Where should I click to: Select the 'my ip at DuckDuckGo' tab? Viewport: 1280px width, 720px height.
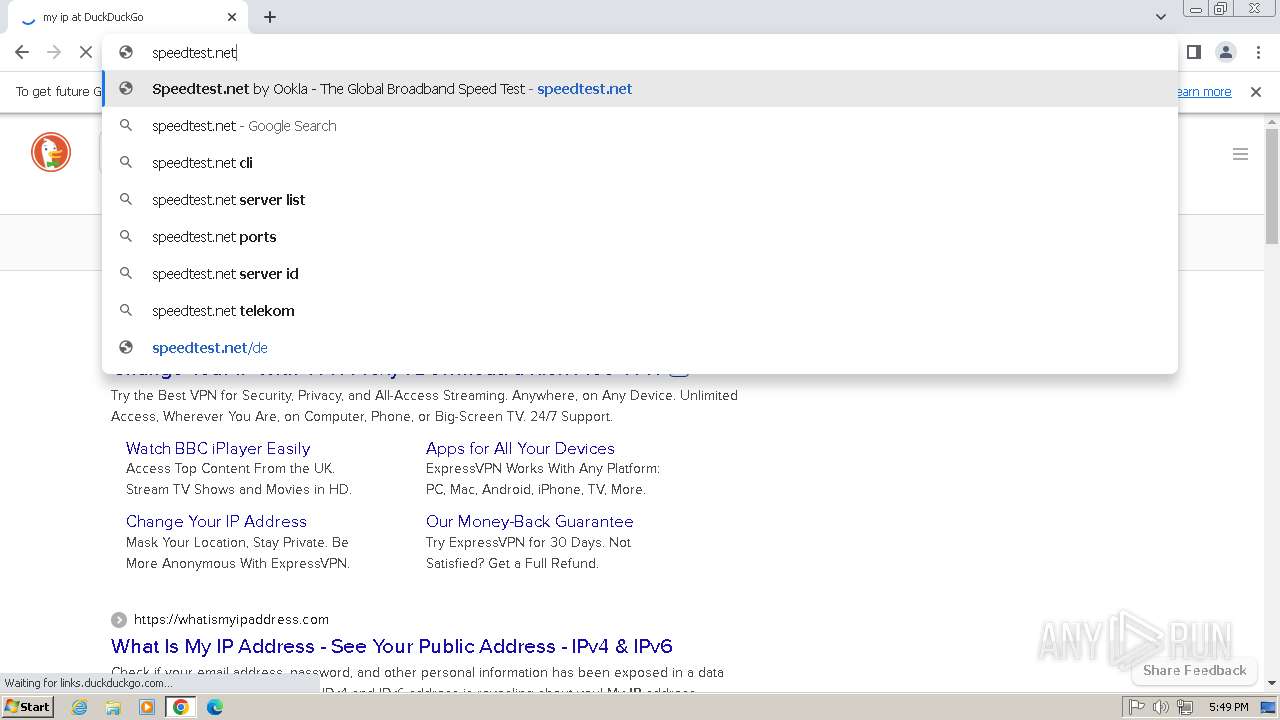click(128, 17)
